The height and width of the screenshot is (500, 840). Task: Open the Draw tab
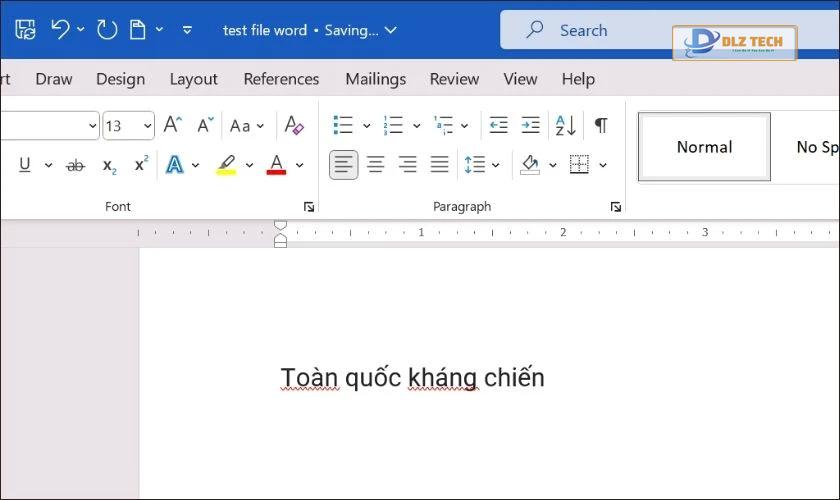click(x=54, y=79)
